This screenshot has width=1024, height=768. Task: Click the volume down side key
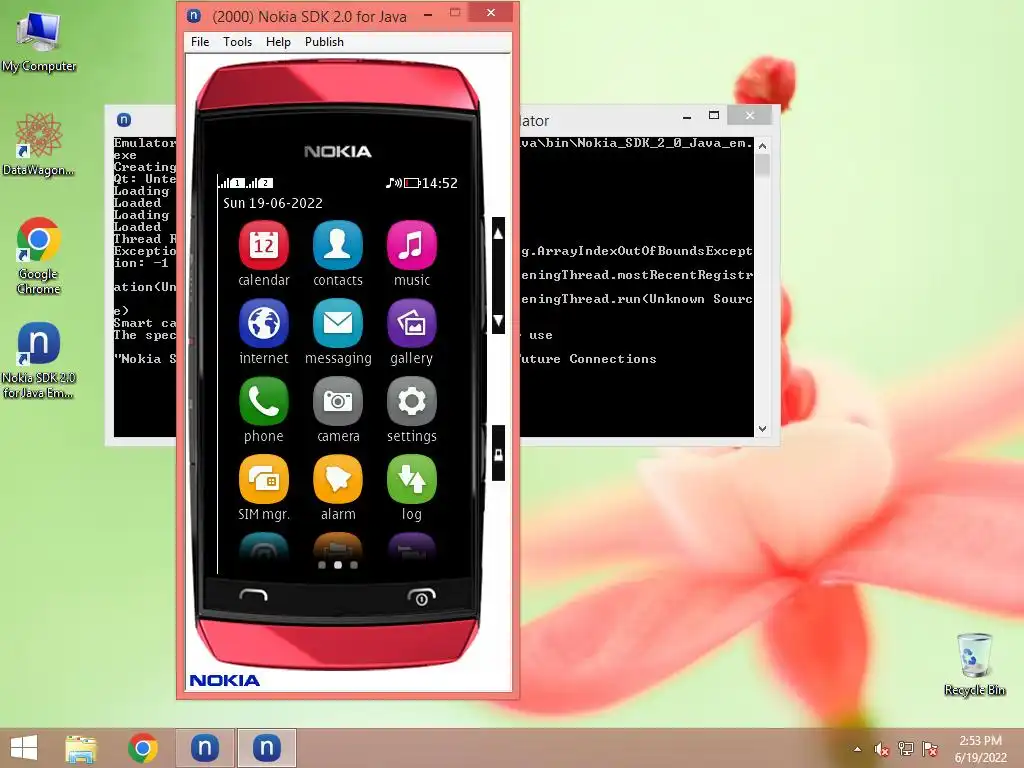point(498,320)
